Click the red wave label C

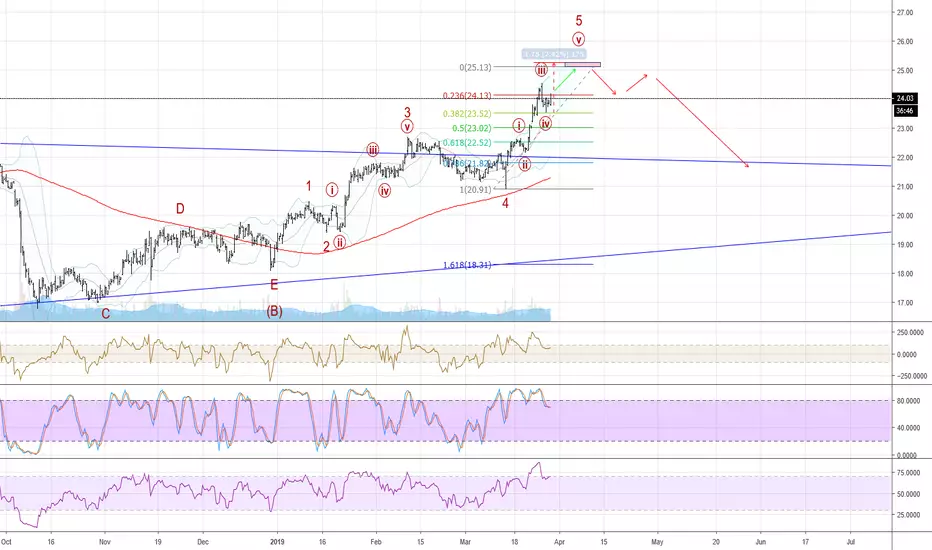click(x=106, y=314)
